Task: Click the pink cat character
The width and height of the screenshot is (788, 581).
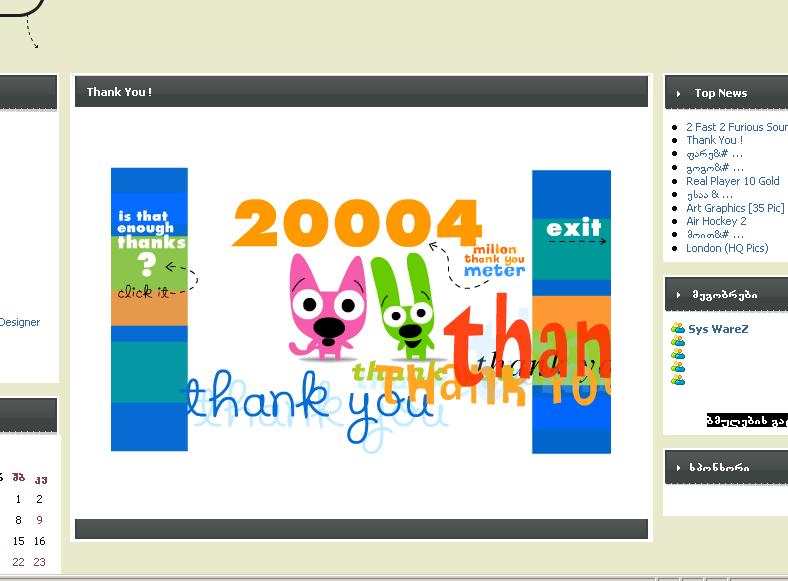Action: 326,307
